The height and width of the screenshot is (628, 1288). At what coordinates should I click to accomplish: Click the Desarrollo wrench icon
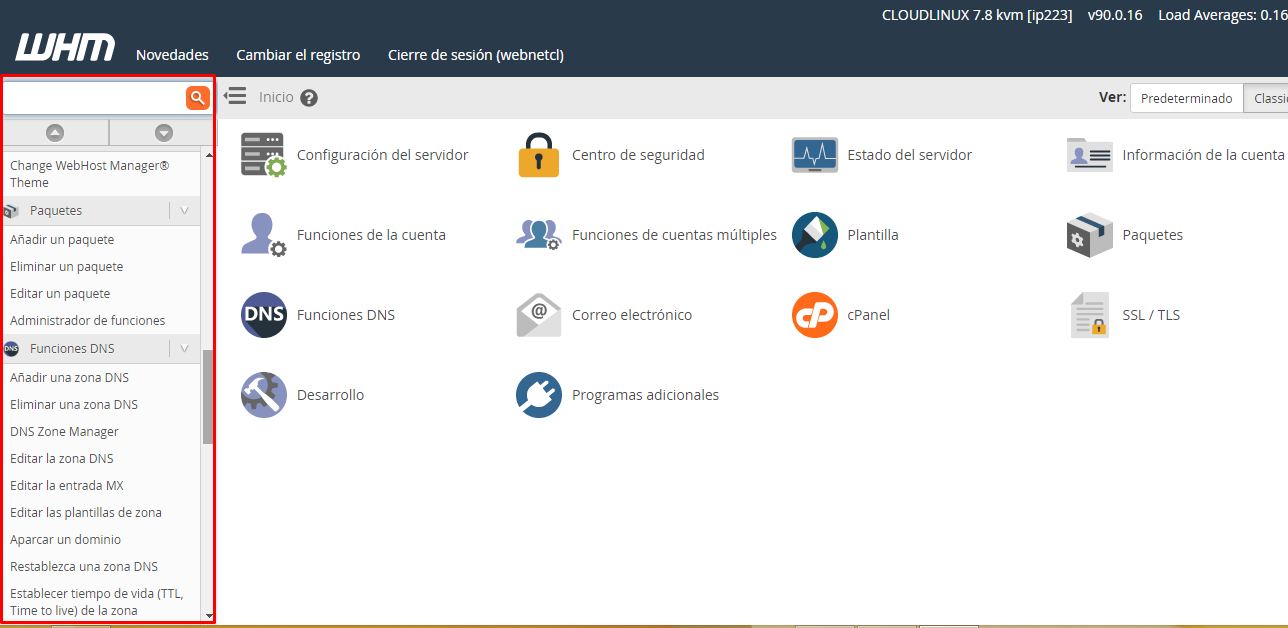pos(263,395)
